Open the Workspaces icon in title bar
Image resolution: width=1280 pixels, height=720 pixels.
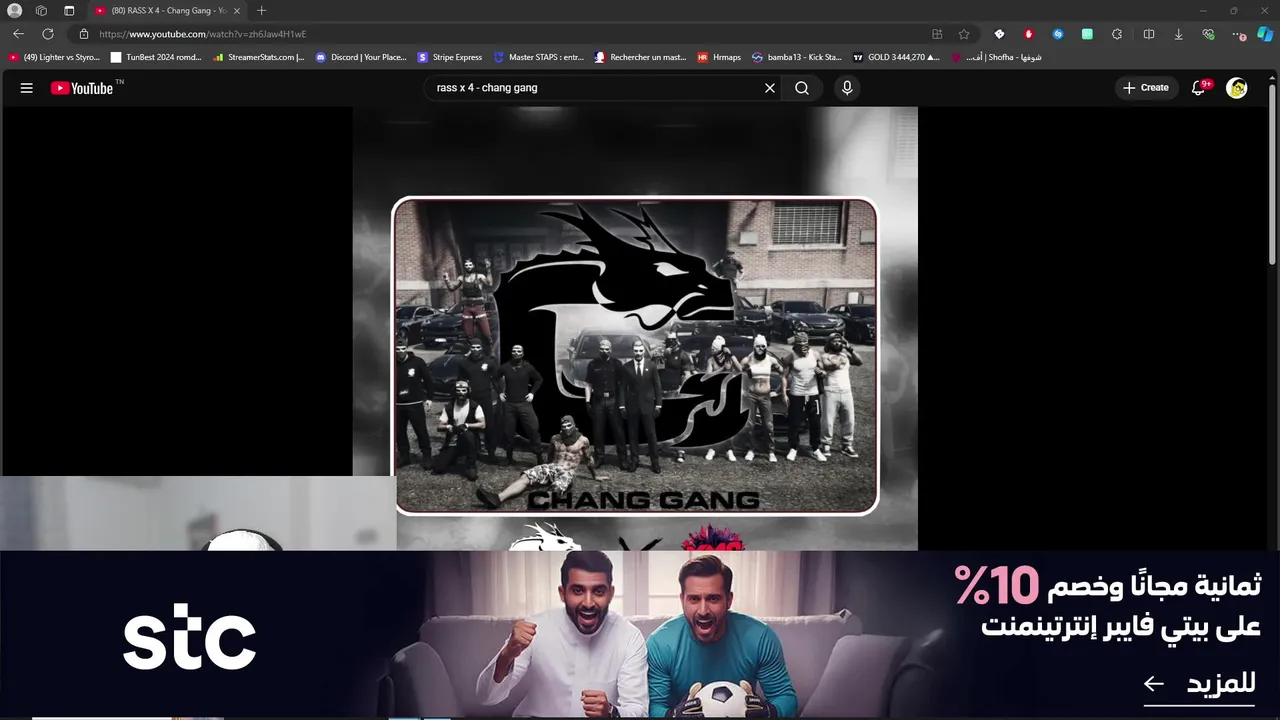[x=41, y=10]
